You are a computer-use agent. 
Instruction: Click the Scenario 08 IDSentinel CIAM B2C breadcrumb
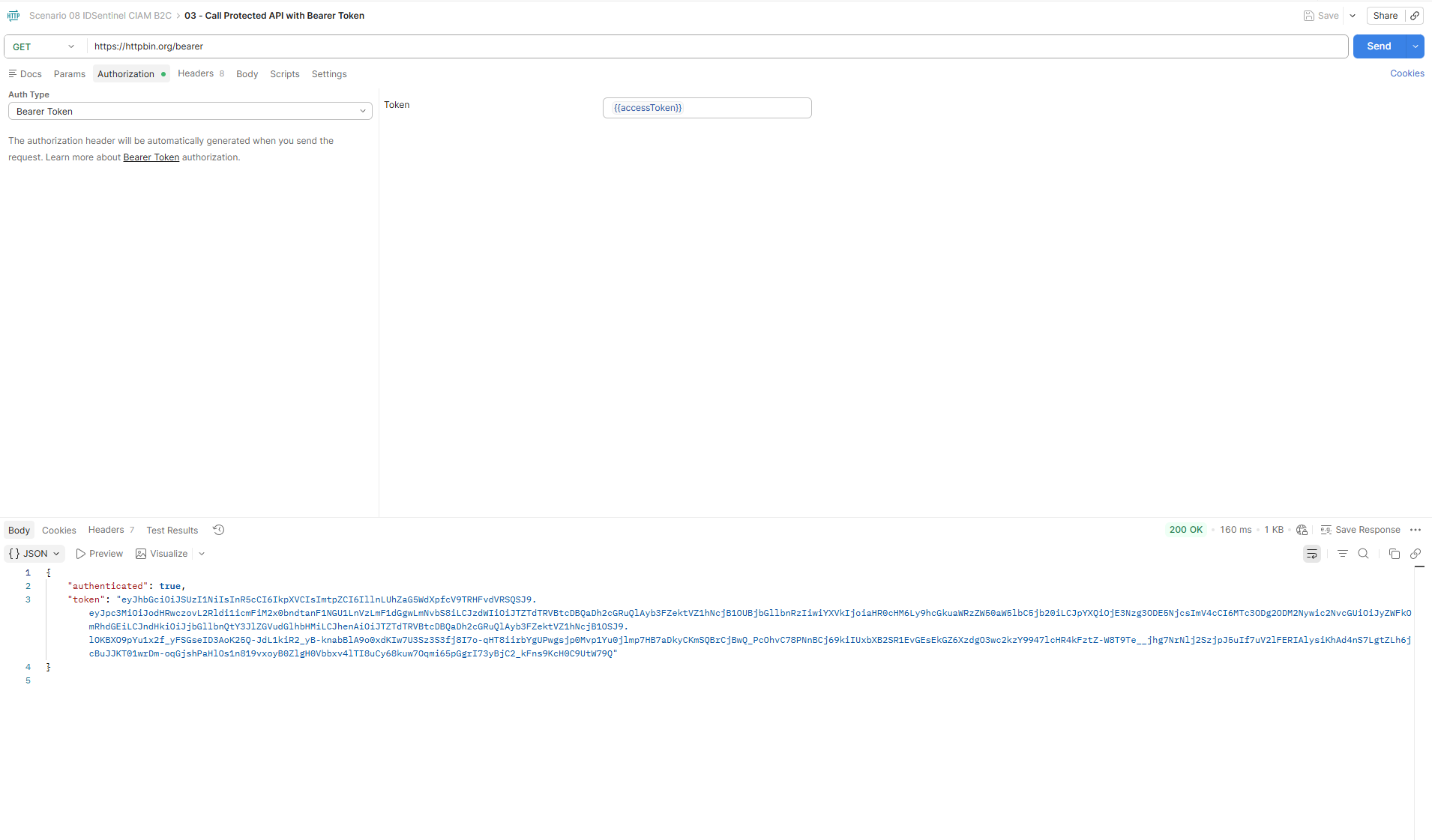pyautogui.click(x=100, y=16)
